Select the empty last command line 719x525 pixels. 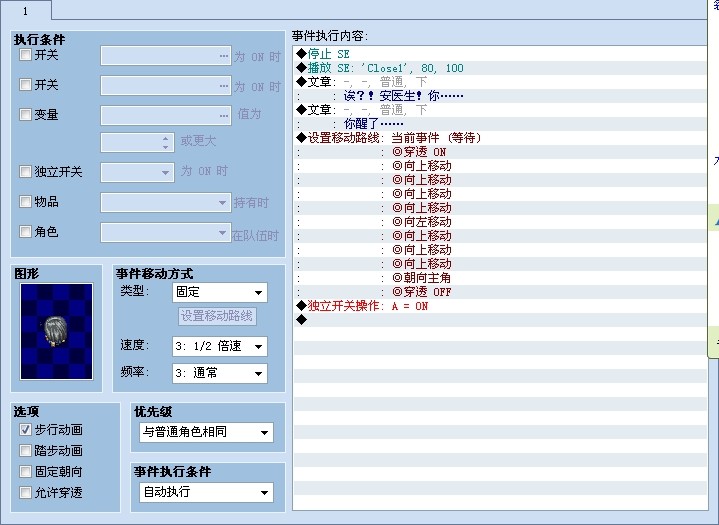pos(500,320)
